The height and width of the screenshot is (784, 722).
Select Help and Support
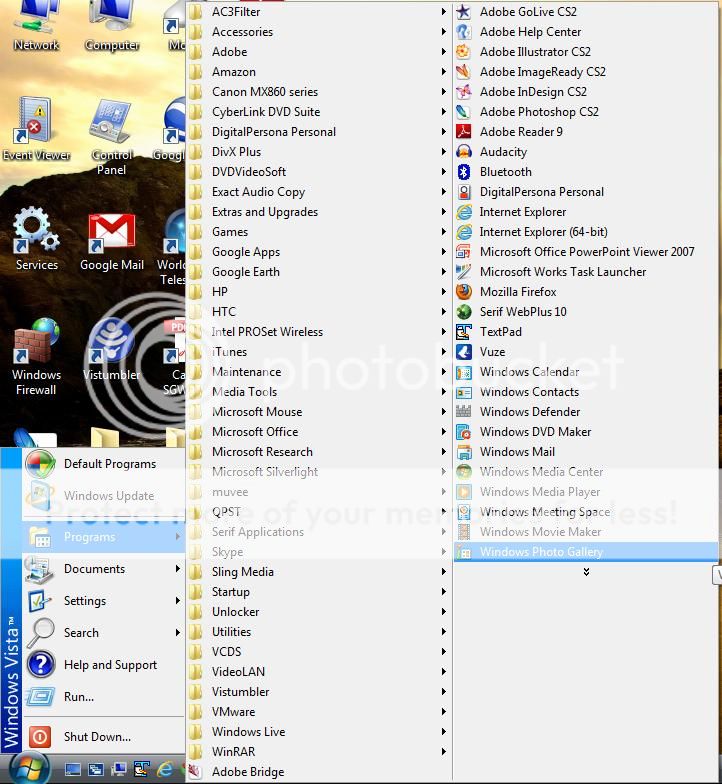pos(104,665)
